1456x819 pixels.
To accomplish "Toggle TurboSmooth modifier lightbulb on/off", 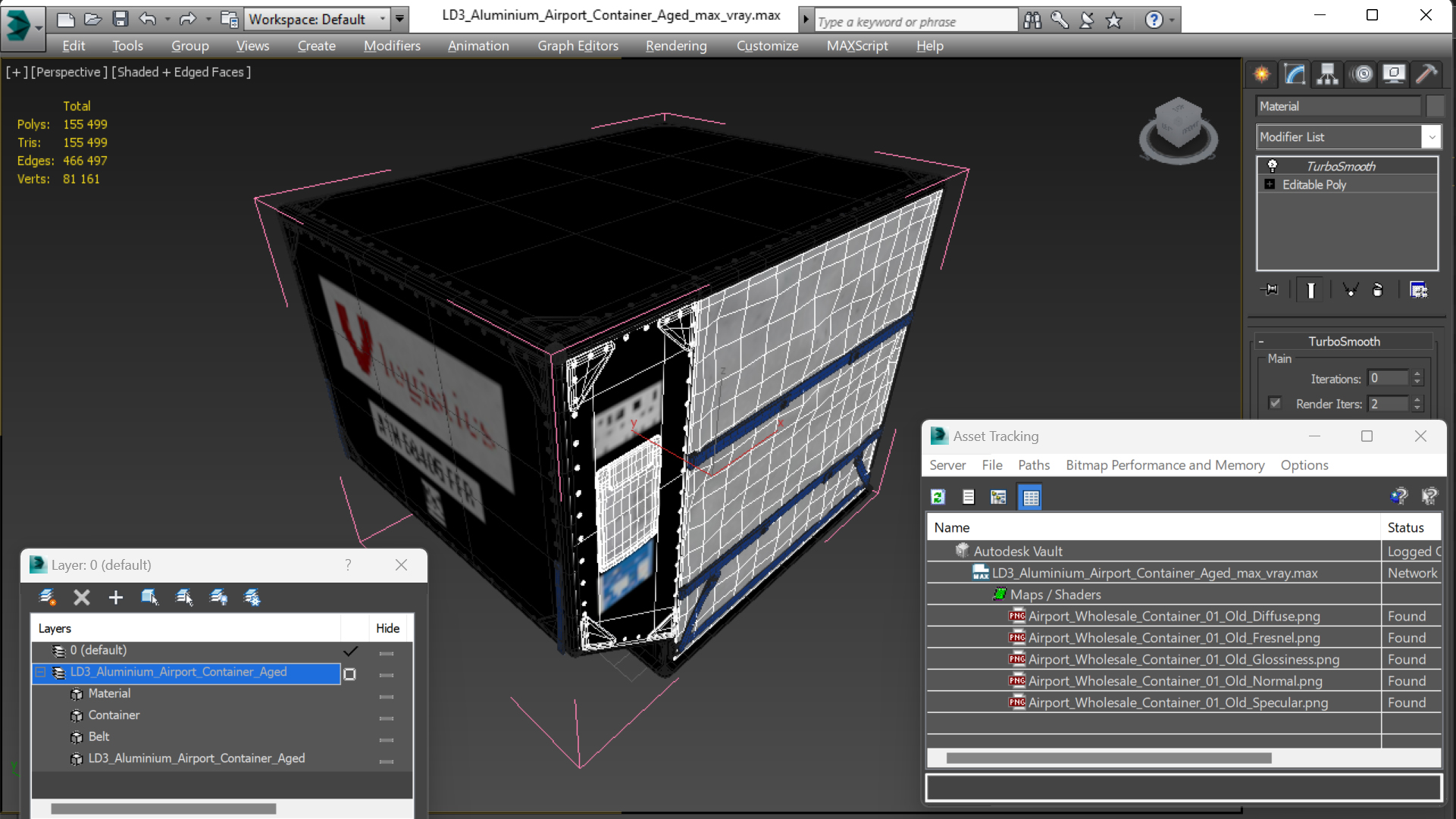I will (1273, 166).
